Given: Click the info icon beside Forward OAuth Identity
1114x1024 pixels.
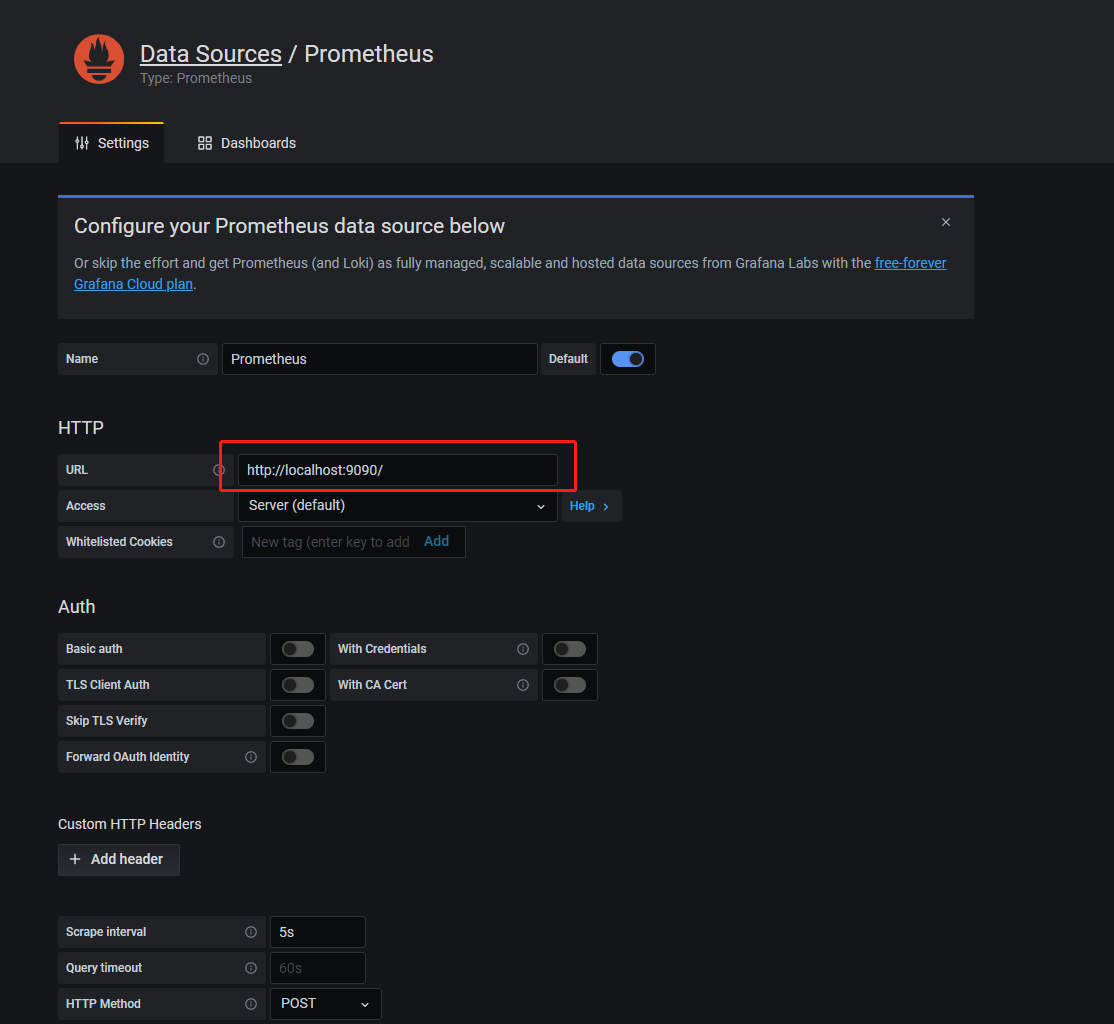Looking at the screenshot, I should tap(251, 758).
